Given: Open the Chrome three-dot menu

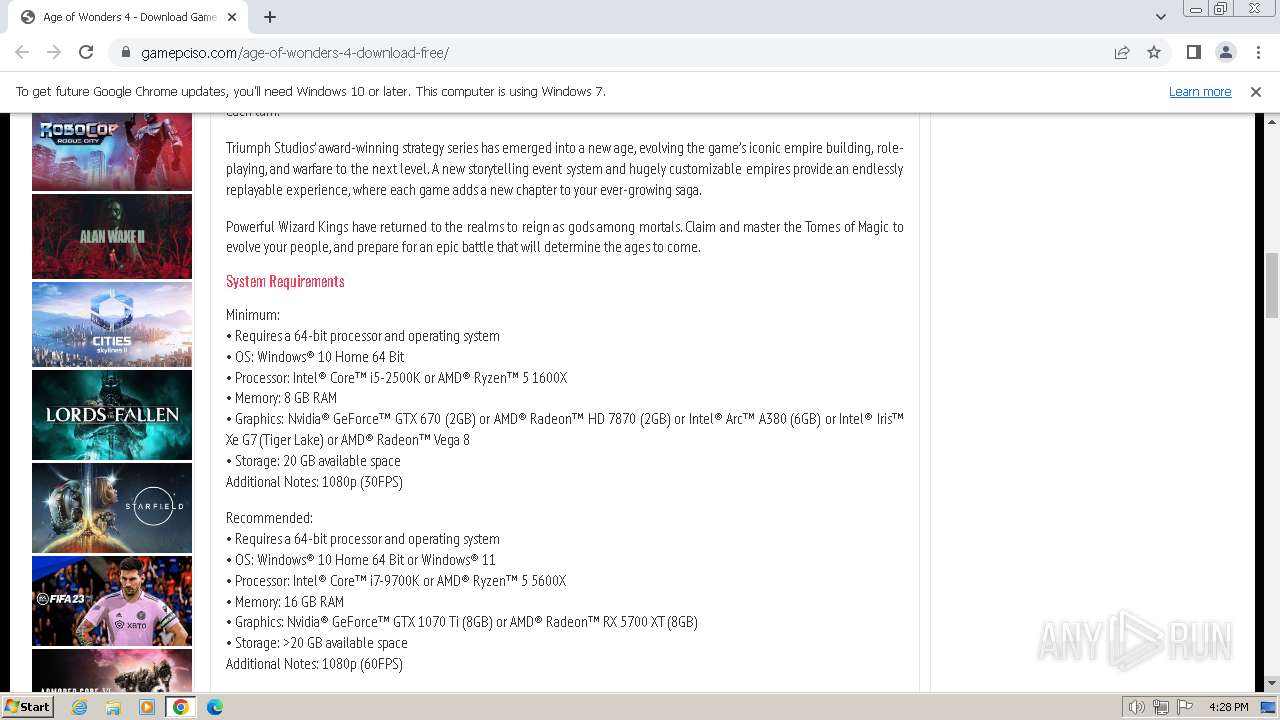Looking at the screenshot, I should (x=1257, y=52).
